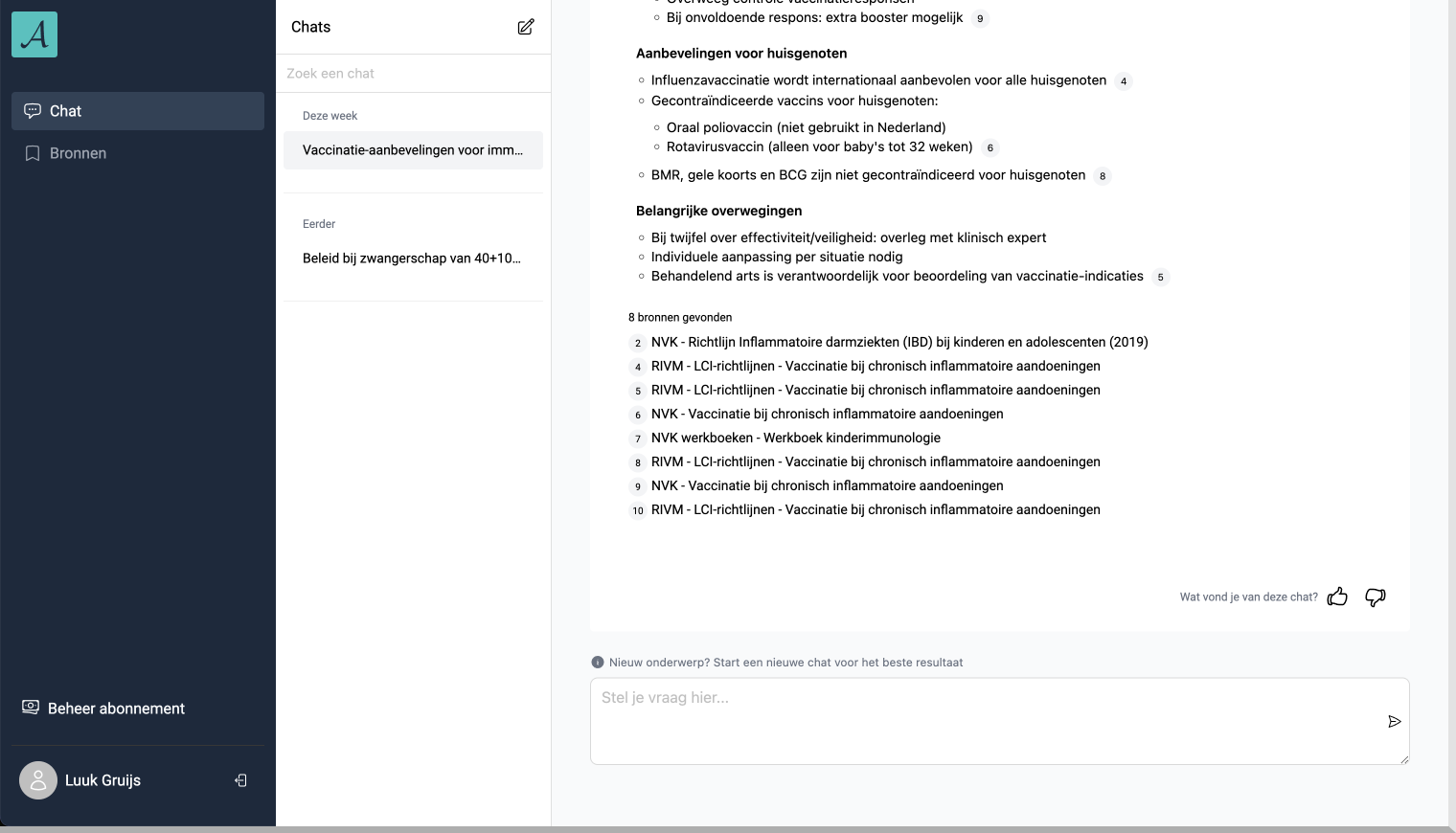Screen dimensions: 1456x833
Task: Open source 2 NVK IBD Richtlijn
Action: 899,342
